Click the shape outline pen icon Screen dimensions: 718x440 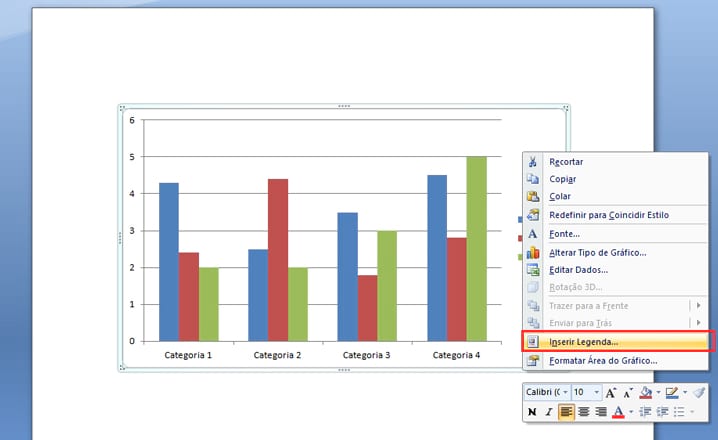(x=672, y=393)
